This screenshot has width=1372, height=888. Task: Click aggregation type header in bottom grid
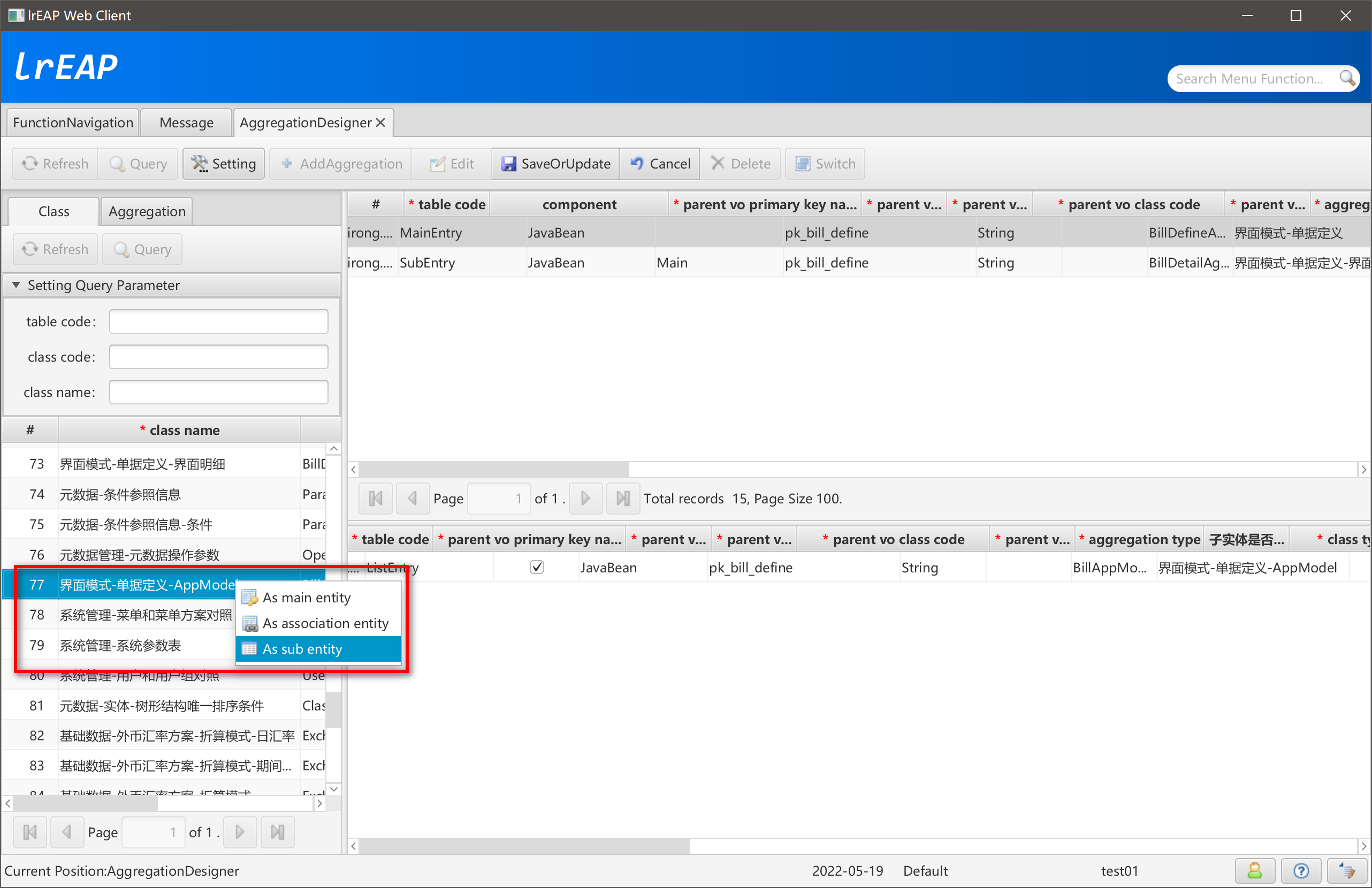click(x=1139, y=539)
